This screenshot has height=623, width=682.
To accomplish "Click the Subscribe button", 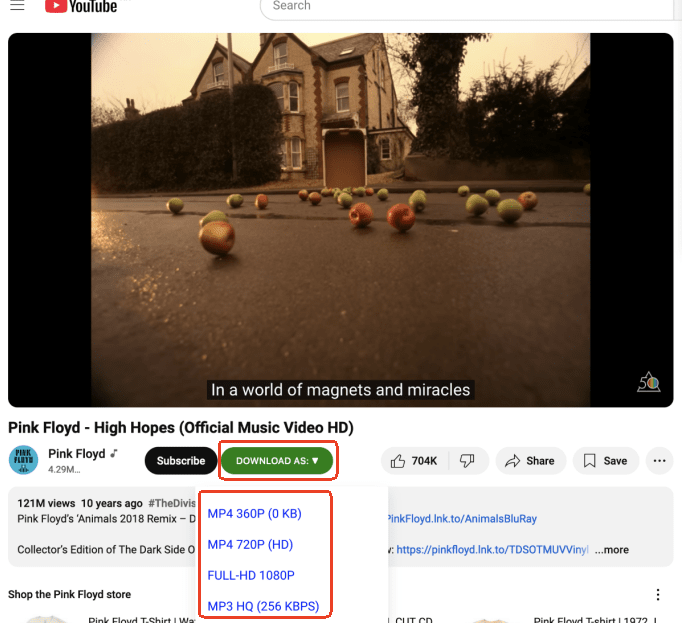I will click(x=181, y=461).
